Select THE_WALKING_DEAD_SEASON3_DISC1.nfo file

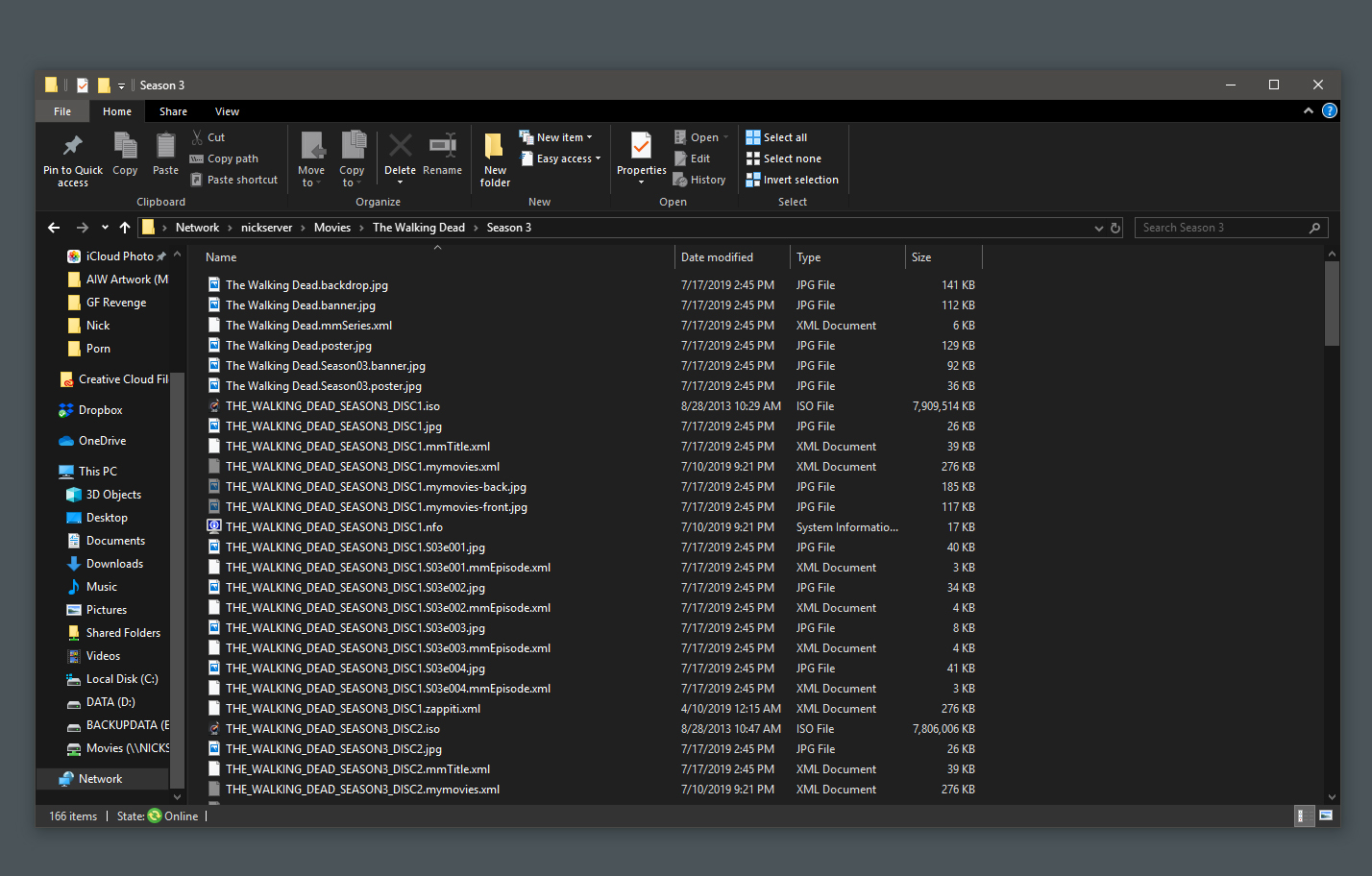coord(333,527)
